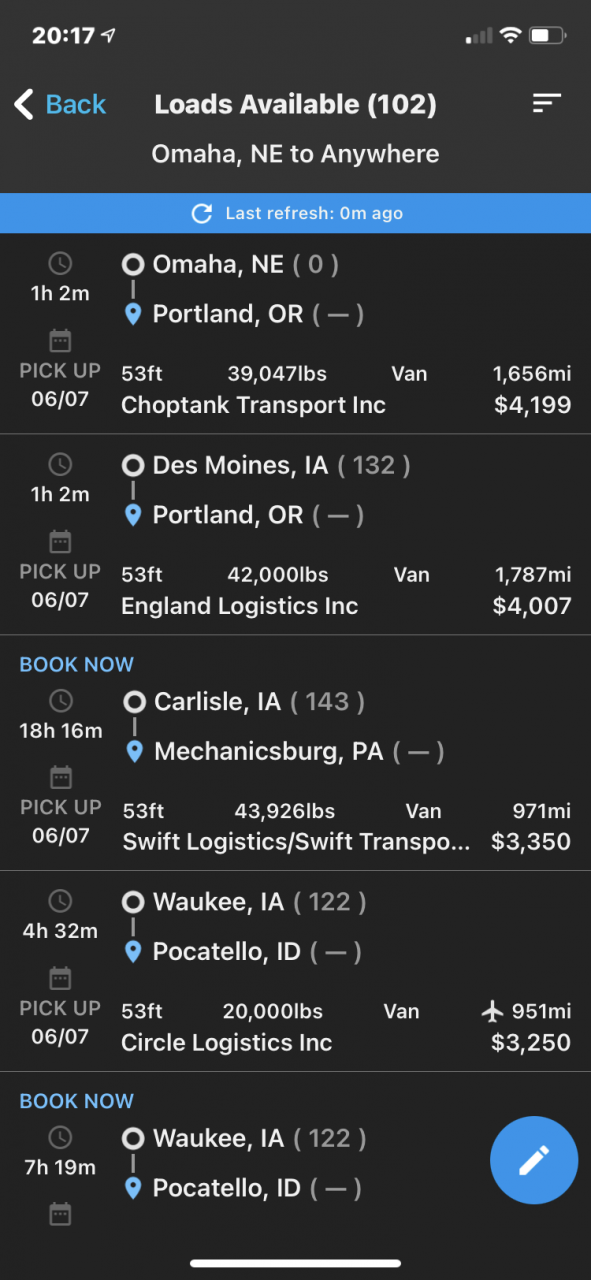The width and height of the screenshot is (591, 1280).
Task: Open England Logistics Inc load
Action: pyautogui.click(x=295, y=535)
